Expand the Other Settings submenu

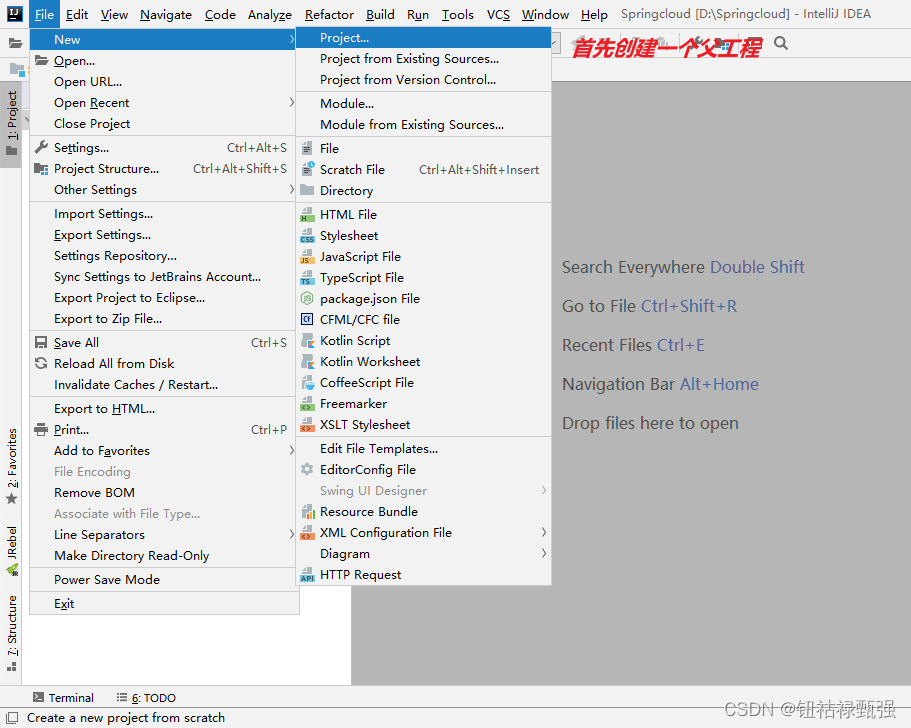coord(163,189)
